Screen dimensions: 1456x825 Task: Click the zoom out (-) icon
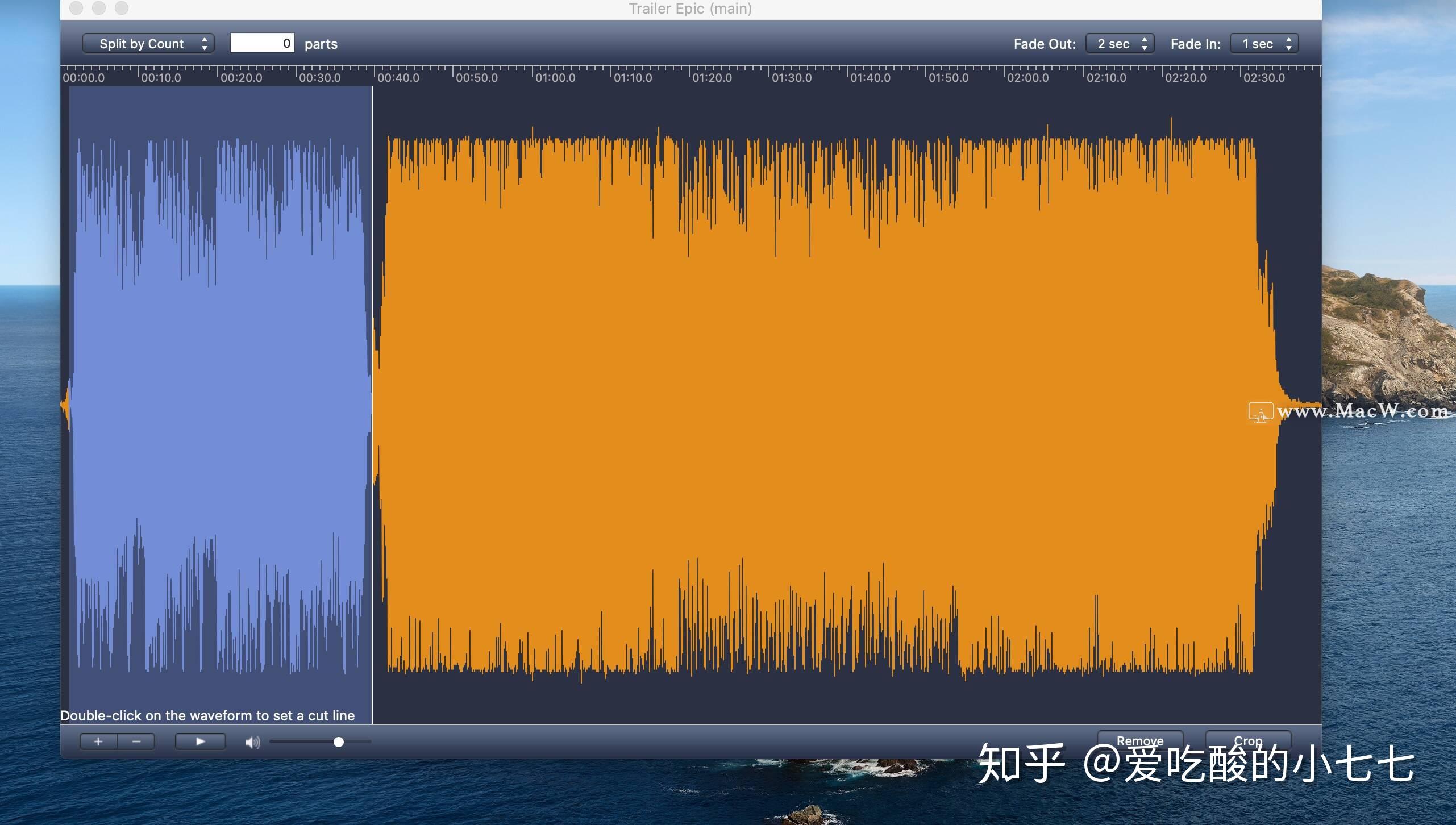coord(135,741)
